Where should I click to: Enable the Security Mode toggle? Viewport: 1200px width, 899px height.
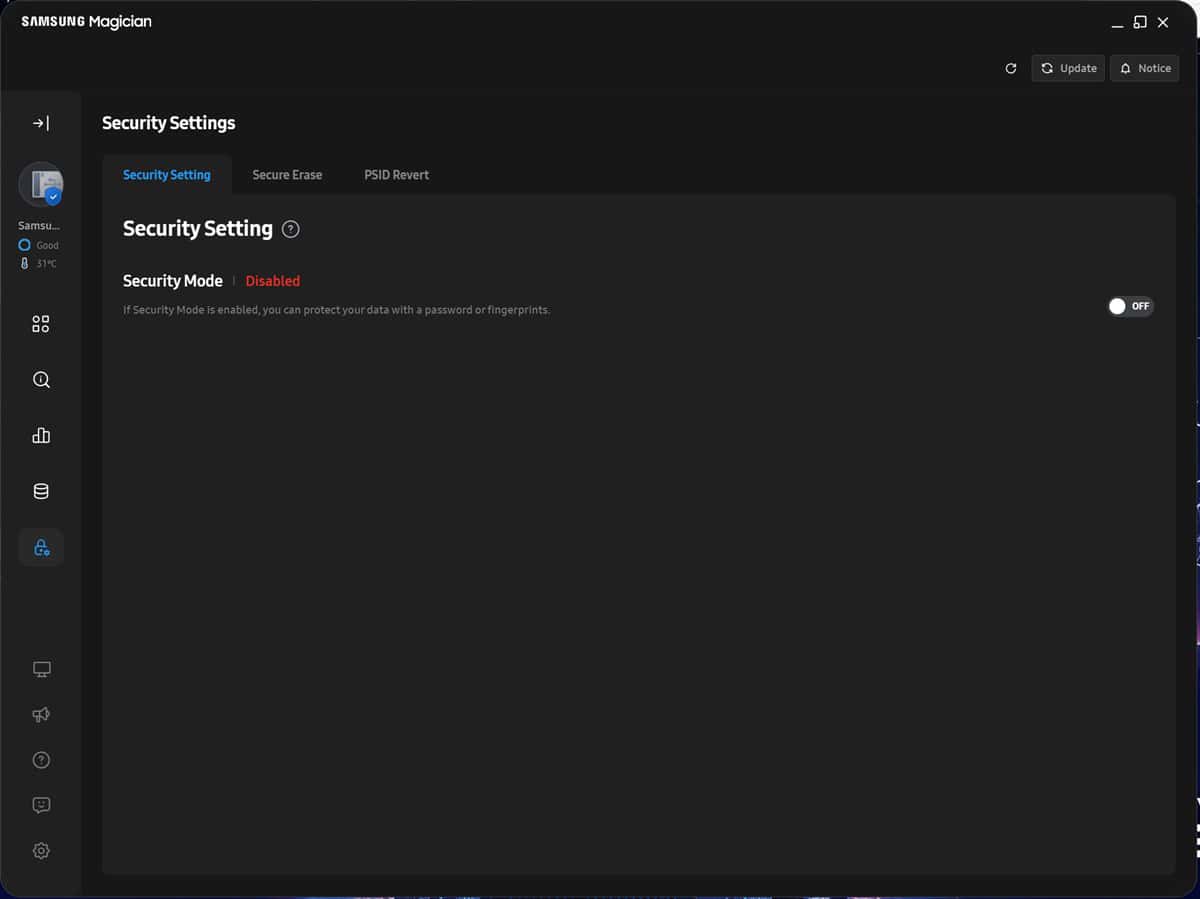coord(1130,306)
